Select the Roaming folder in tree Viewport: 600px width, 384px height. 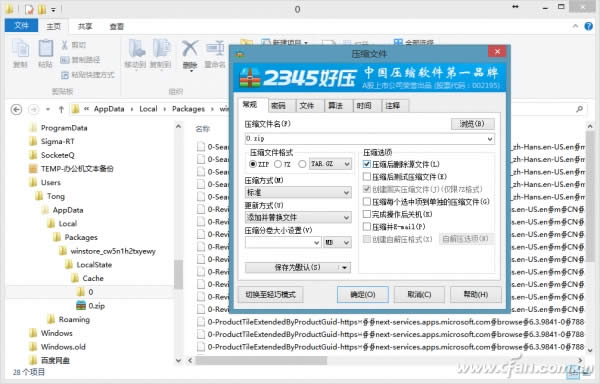(74, 319)
